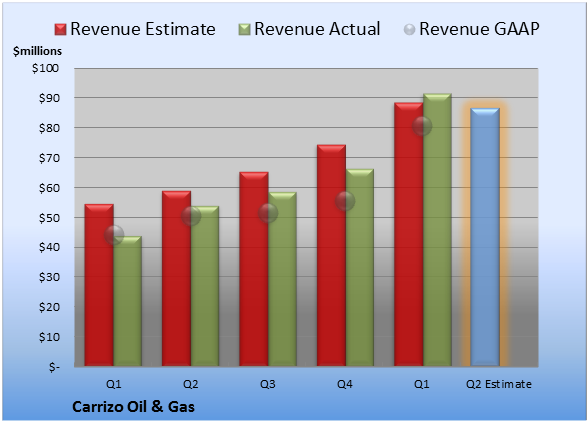Click the 'Q2 Estimate' category label

tap(499, 384)
